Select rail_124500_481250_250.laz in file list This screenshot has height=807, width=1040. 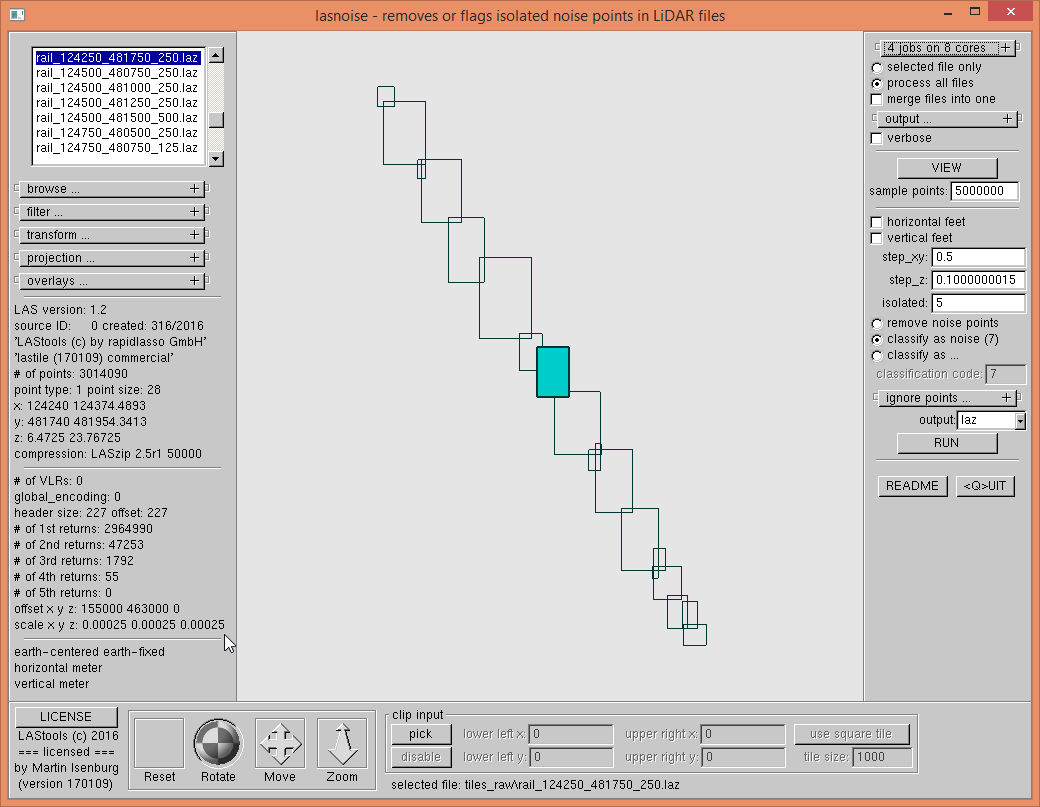click(x=117, y=102)
